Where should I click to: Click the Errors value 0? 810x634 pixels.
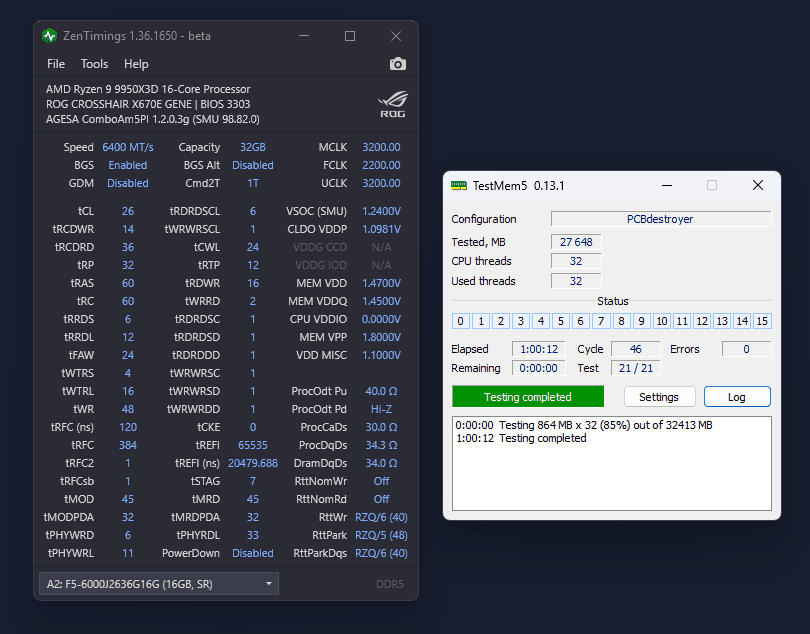click(746, 349)
